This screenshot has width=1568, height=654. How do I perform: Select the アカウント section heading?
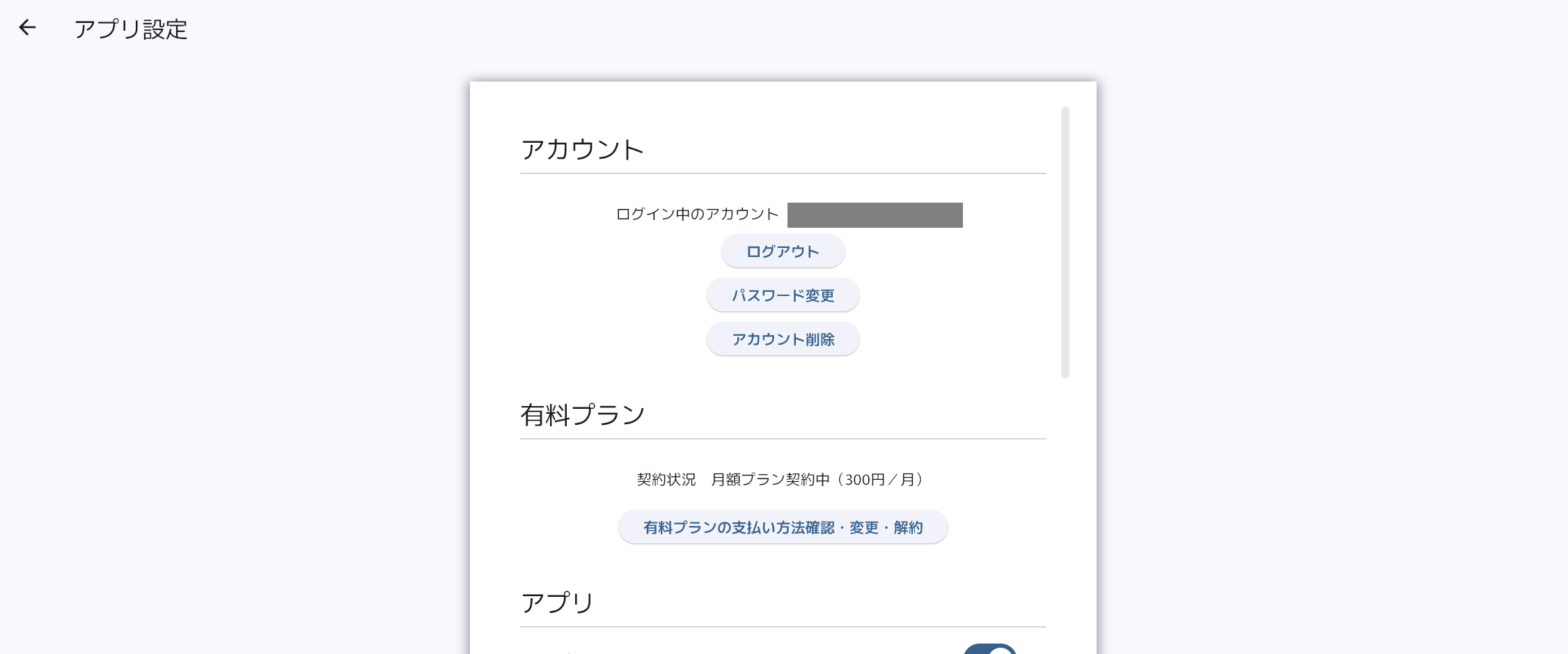tap(582, 150)
